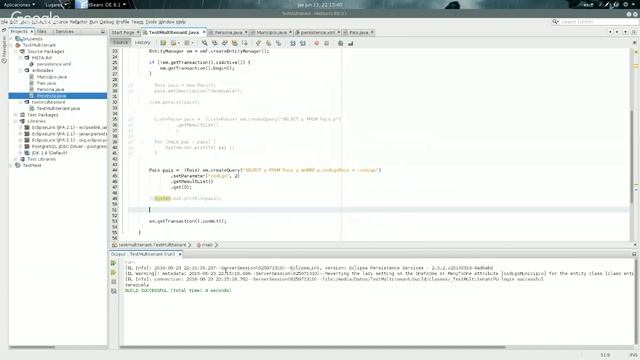Open the Refactor menu
Screen dimensions: 640x360
[x=78, y=22]
